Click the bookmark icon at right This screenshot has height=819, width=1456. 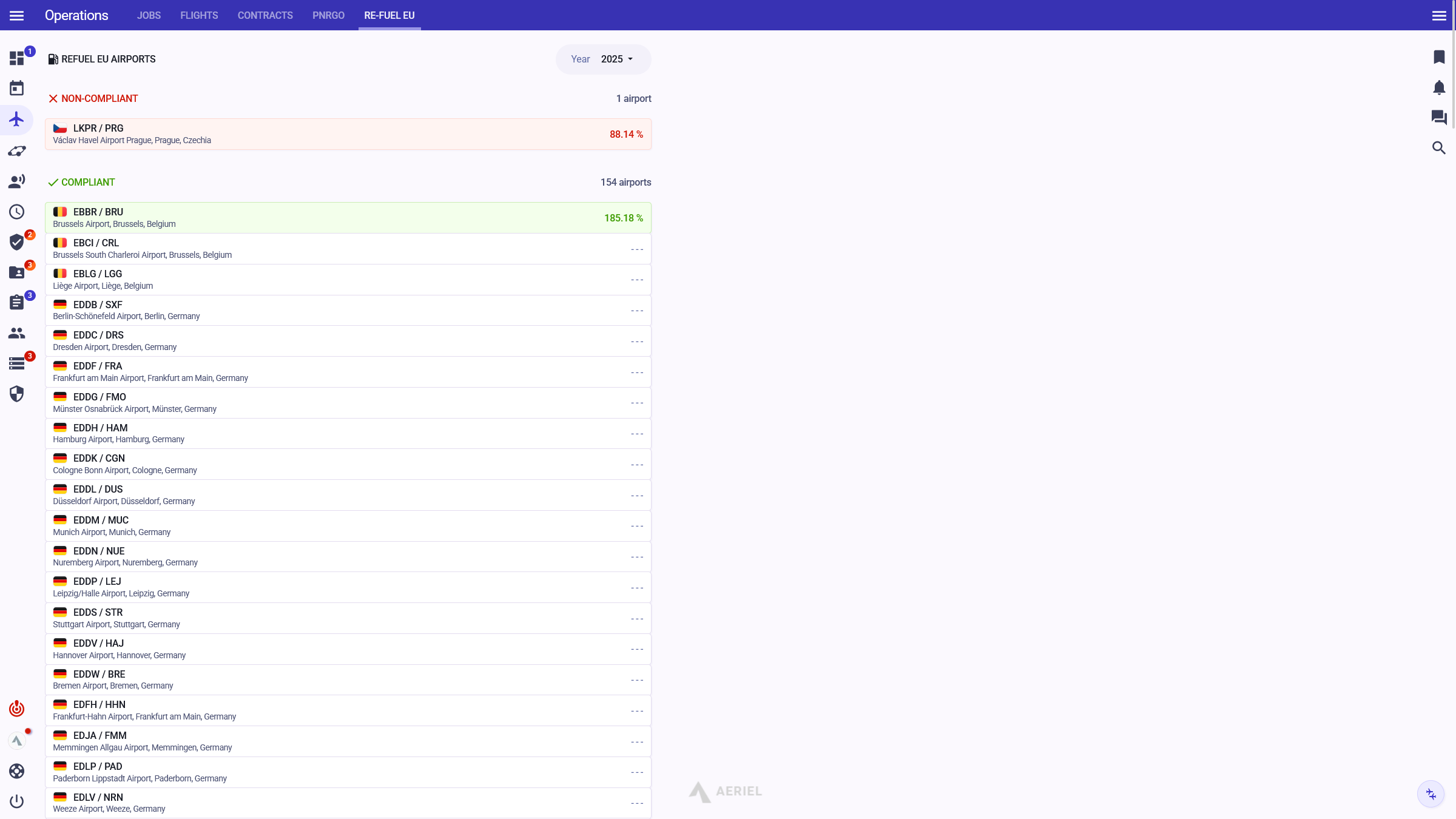pyautogui.click(x=1438, y=57)
